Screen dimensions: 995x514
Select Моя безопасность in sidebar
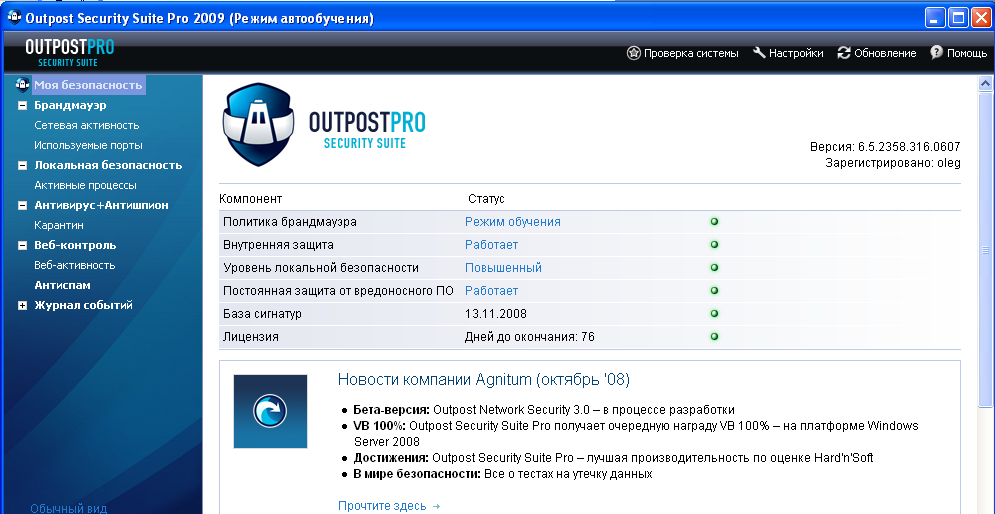(88, 85)
